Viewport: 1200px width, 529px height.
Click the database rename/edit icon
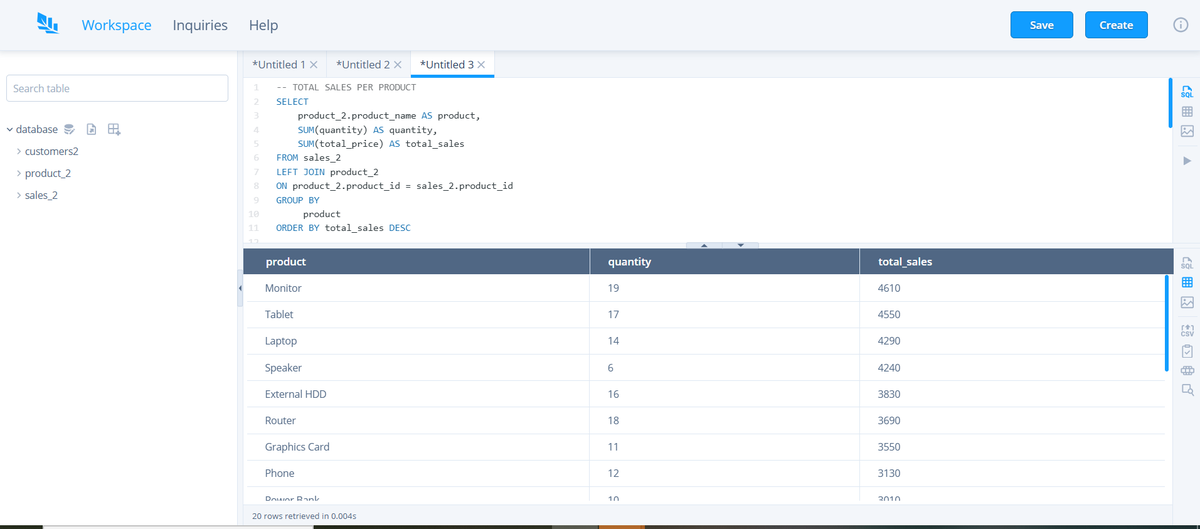(70, 129)
